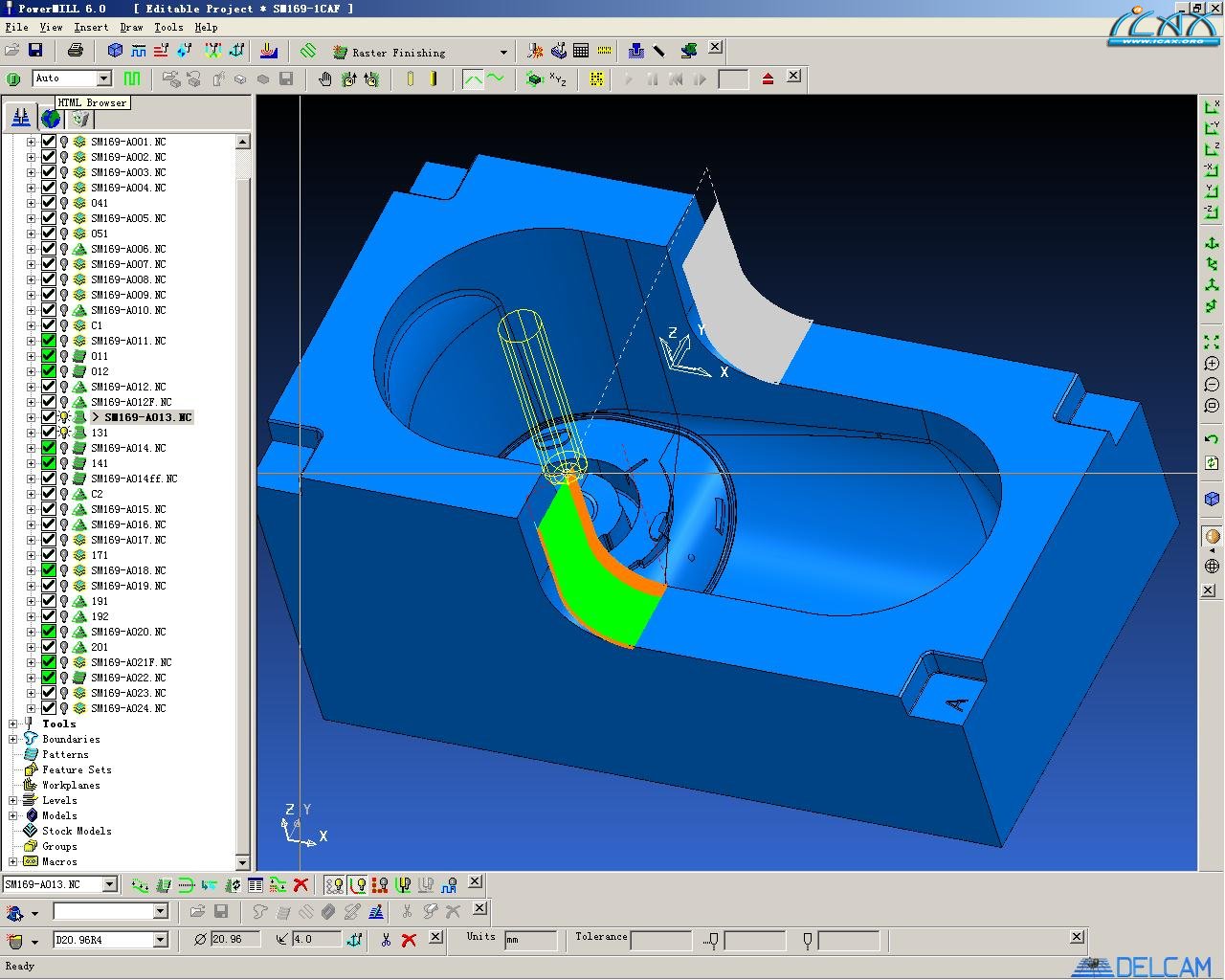Viewport: 1225px width, 980px height.
Task: Uncheck SM169-A005.NC checkbox
Action: click(48, 218)
